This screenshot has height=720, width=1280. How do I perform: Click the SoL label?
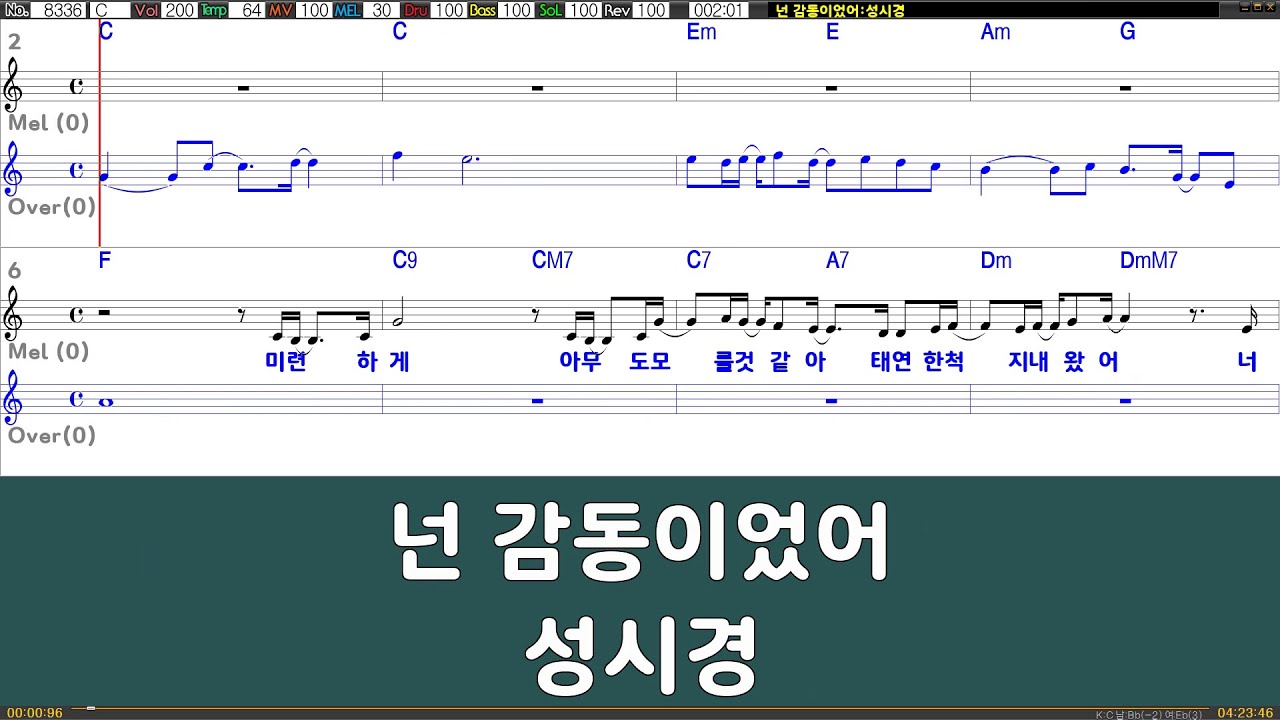(x=550, y=10)
